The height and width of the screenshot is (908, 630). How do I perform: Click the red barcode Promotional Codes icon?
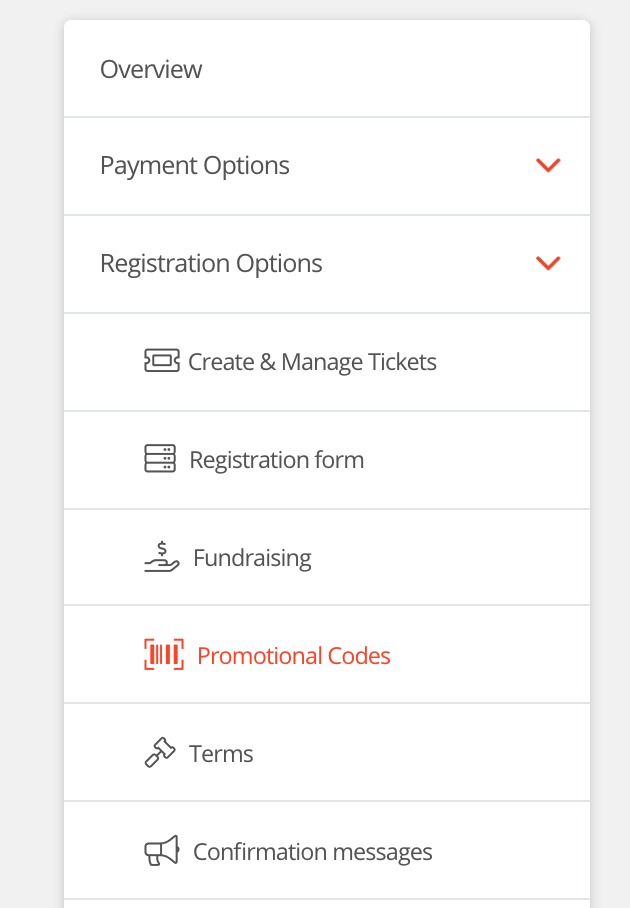coord(164,654)
